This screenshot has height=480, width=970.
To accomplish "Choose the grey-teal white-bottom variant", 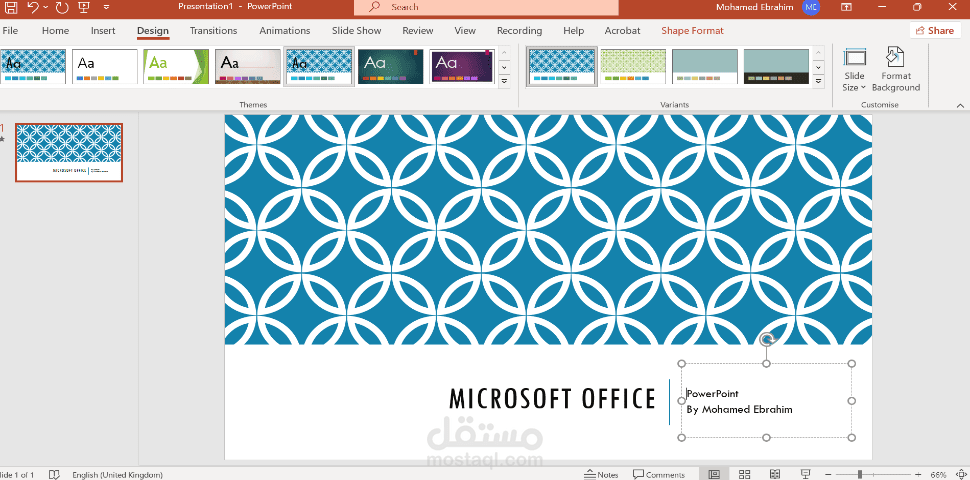I will coord(705,66).
